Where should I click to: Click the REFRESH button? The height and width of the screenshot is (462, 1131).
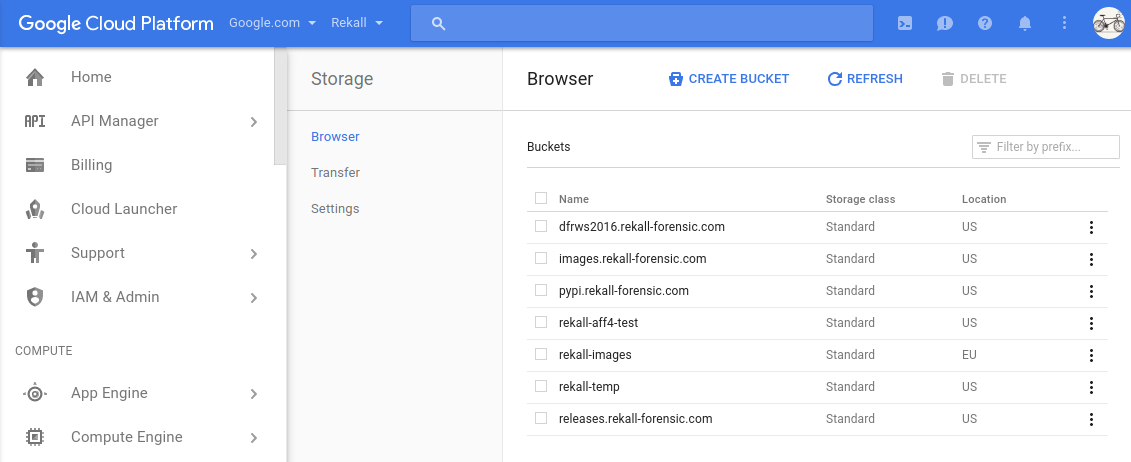point(865,79)
